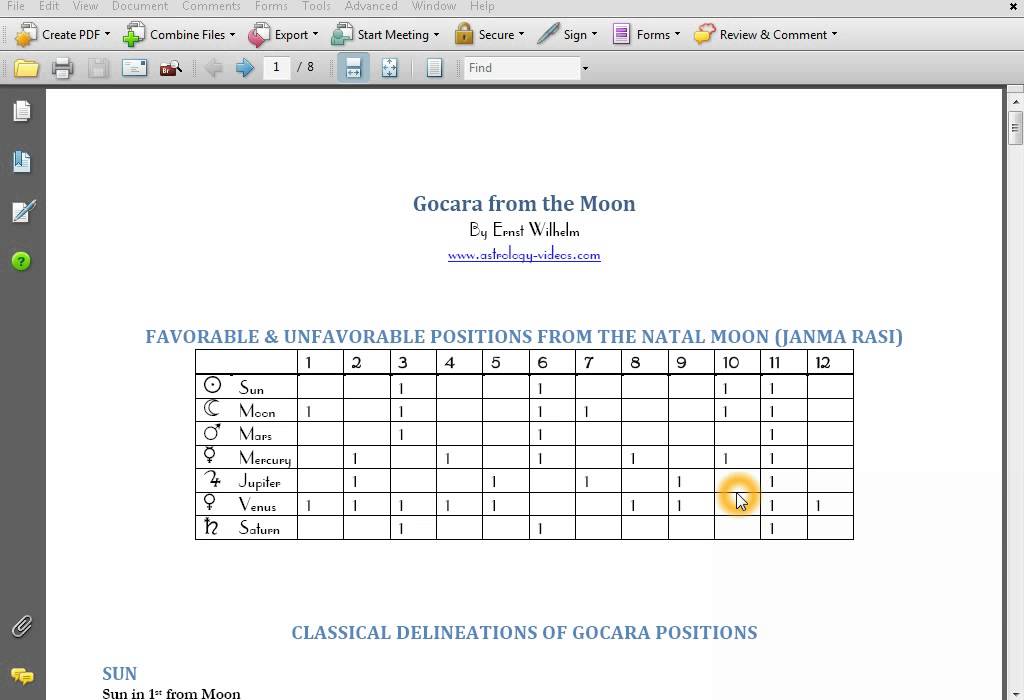The height and width of the screenshot is (700, 1024).
Task: Expand the Start Meeting dropdown arrow
Action: pos(436,34)
